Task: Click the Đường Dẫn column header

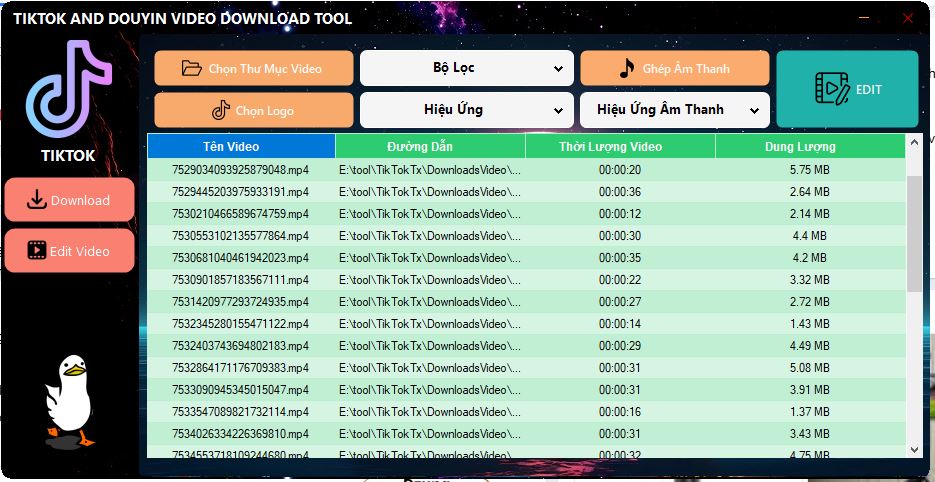Action: [430, 147]
